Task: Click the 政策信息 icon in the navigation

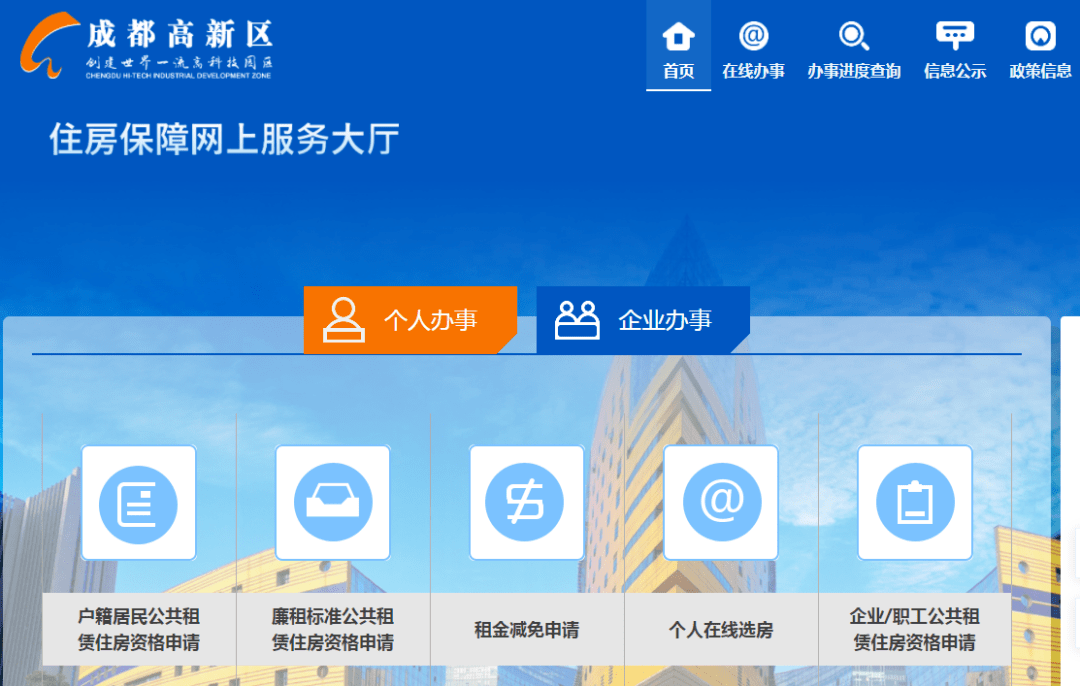Action: coord(1039,37)
